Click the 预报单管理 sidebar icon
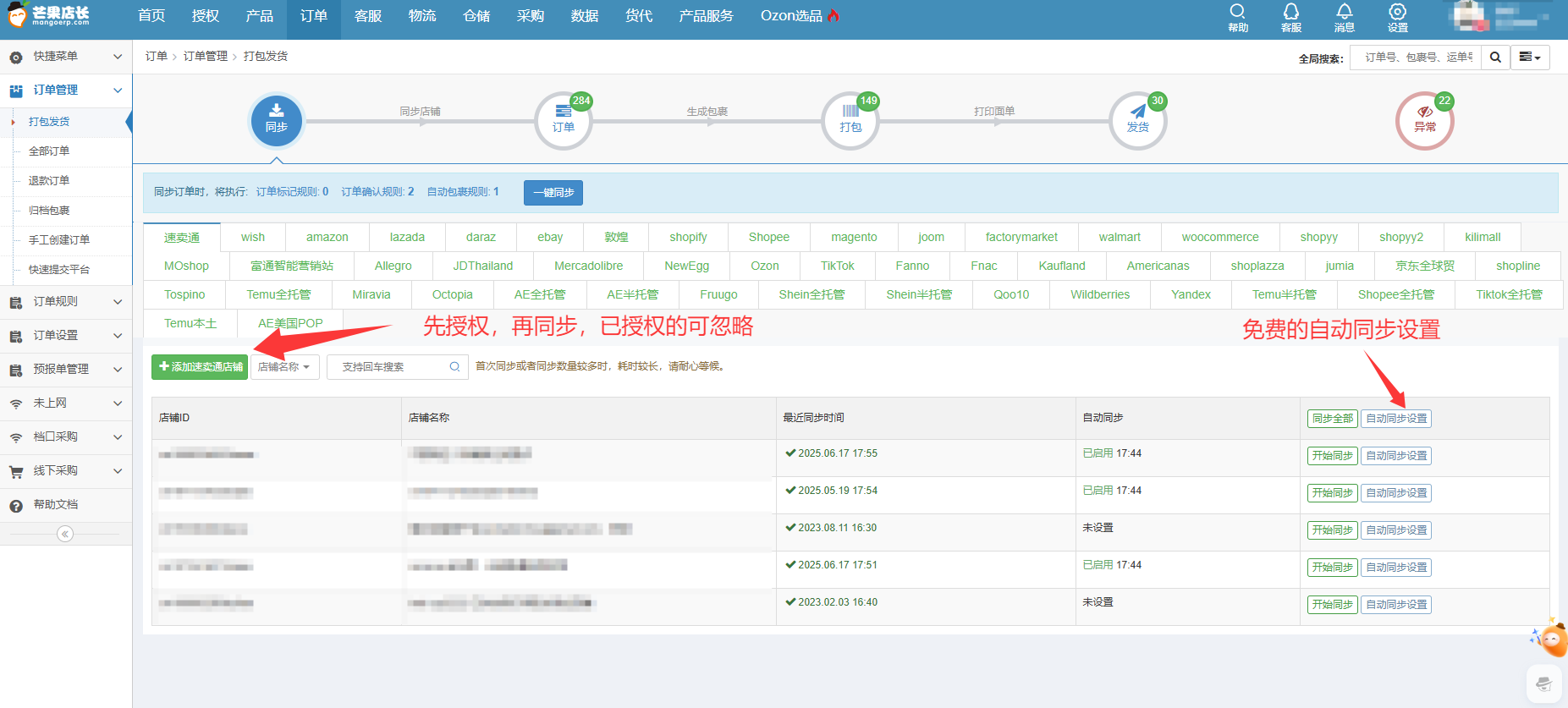 coord(16,370)
